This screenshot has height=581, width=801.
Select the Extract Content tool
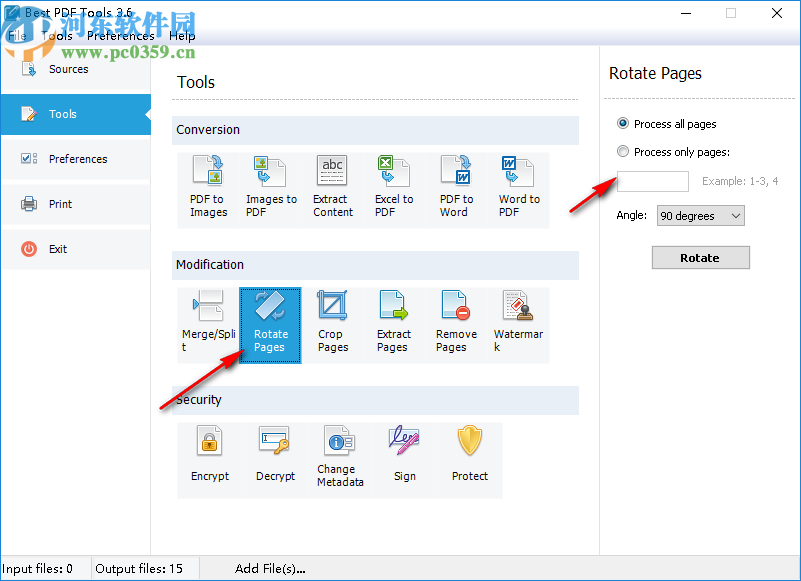tap(332, 185)
